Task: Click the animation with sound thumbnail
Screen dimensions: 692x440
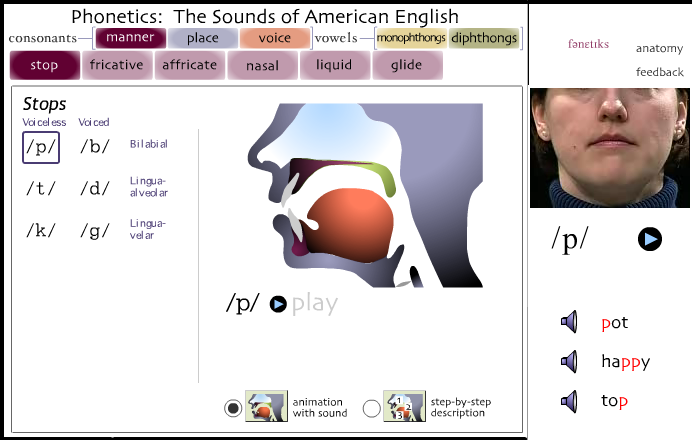Action: (x=266, y=406)
